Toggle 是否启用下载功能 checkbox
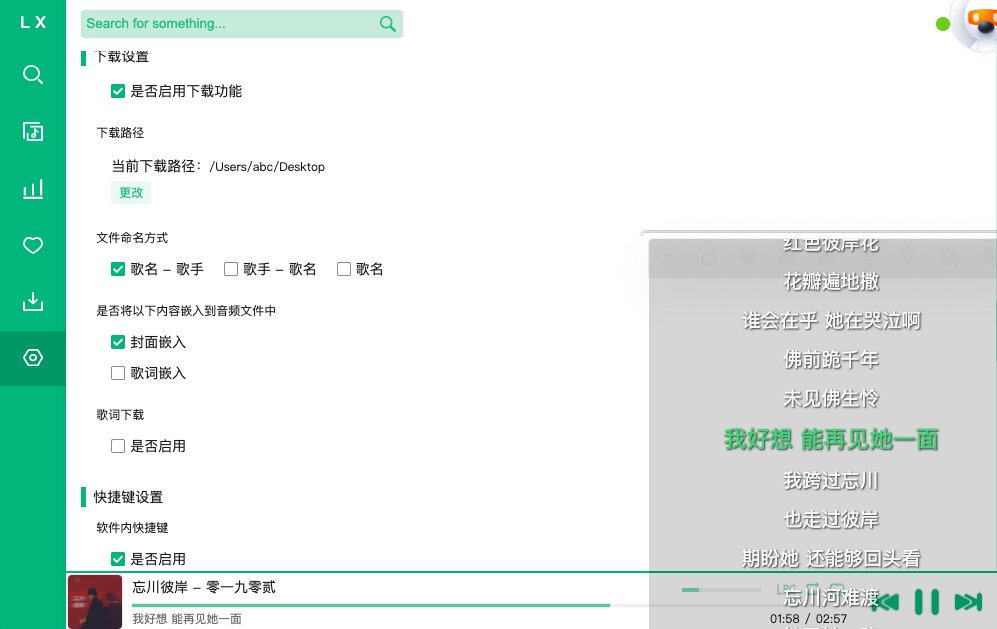This screenshot has width=997, height=629. point(118,91)
